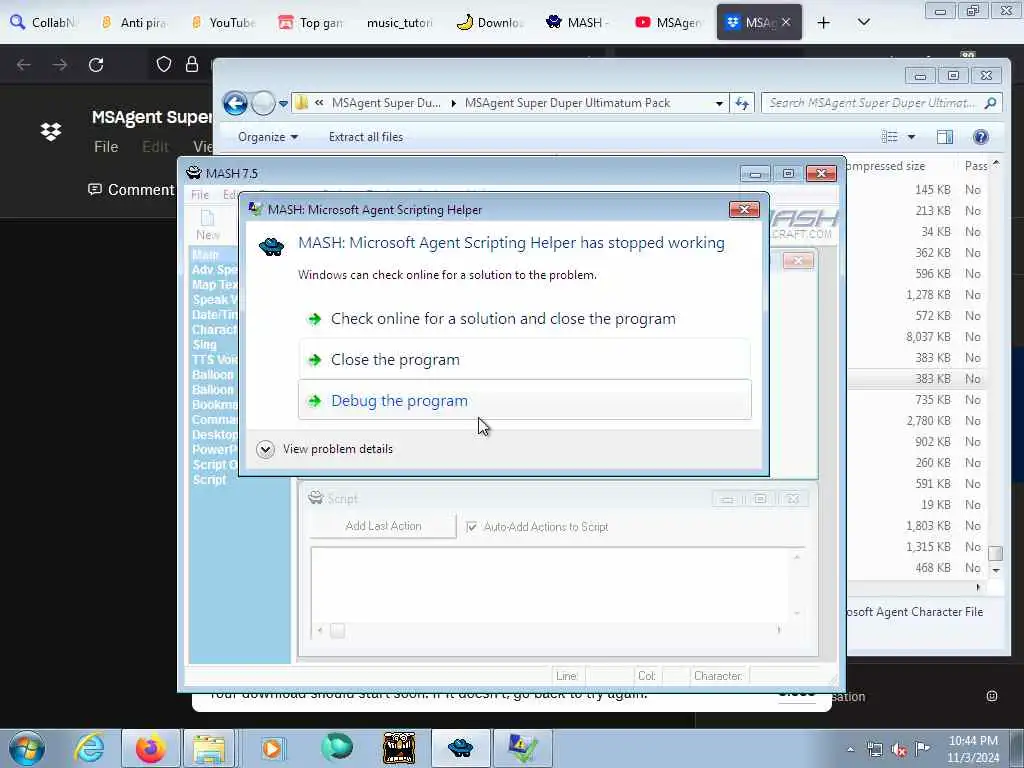This screenshot has height=768, width=1024.
Task: Click the Explorer back navigation button
Action: [235, 103]
